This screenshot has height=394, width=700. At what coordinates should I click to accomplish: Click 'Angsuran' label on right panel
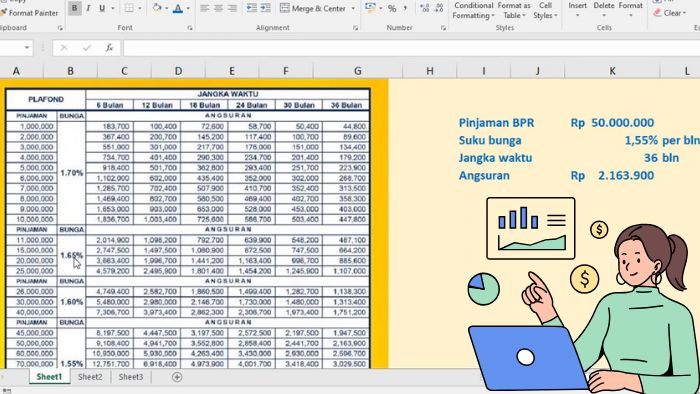(484, 176)
